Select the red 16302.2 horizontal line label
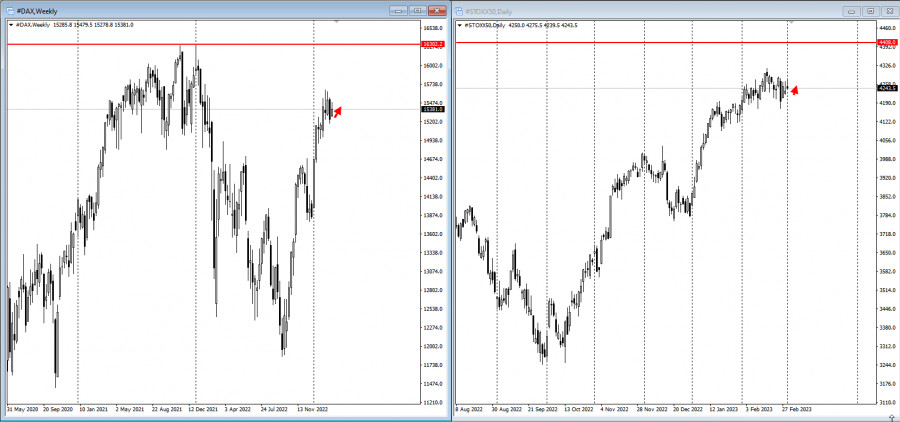This screenshot has height=422, width=900. [x=433, y=44]
